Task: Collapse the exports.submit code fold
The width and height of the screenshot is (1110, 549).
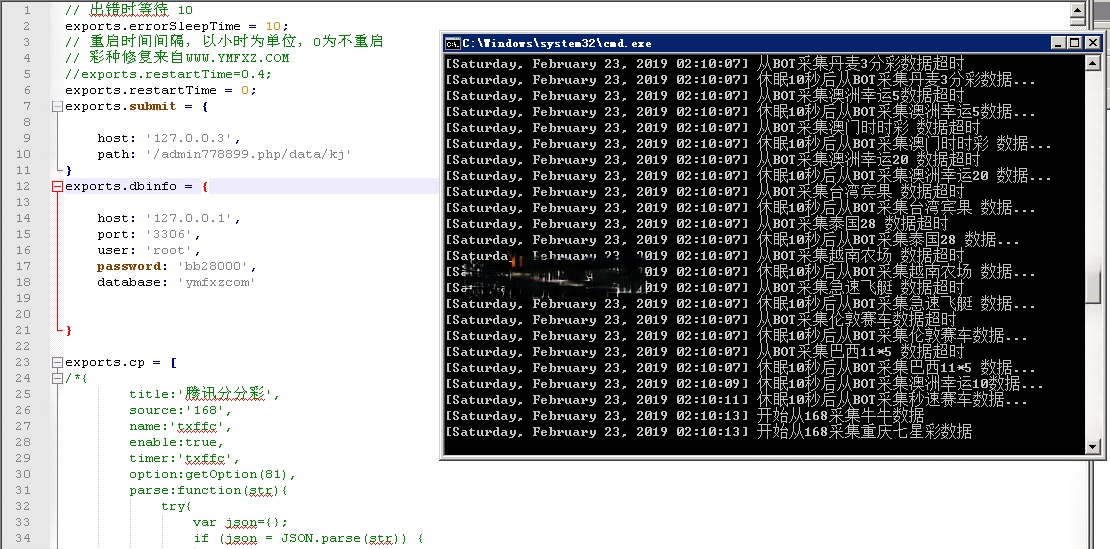Action: point(57,106)
